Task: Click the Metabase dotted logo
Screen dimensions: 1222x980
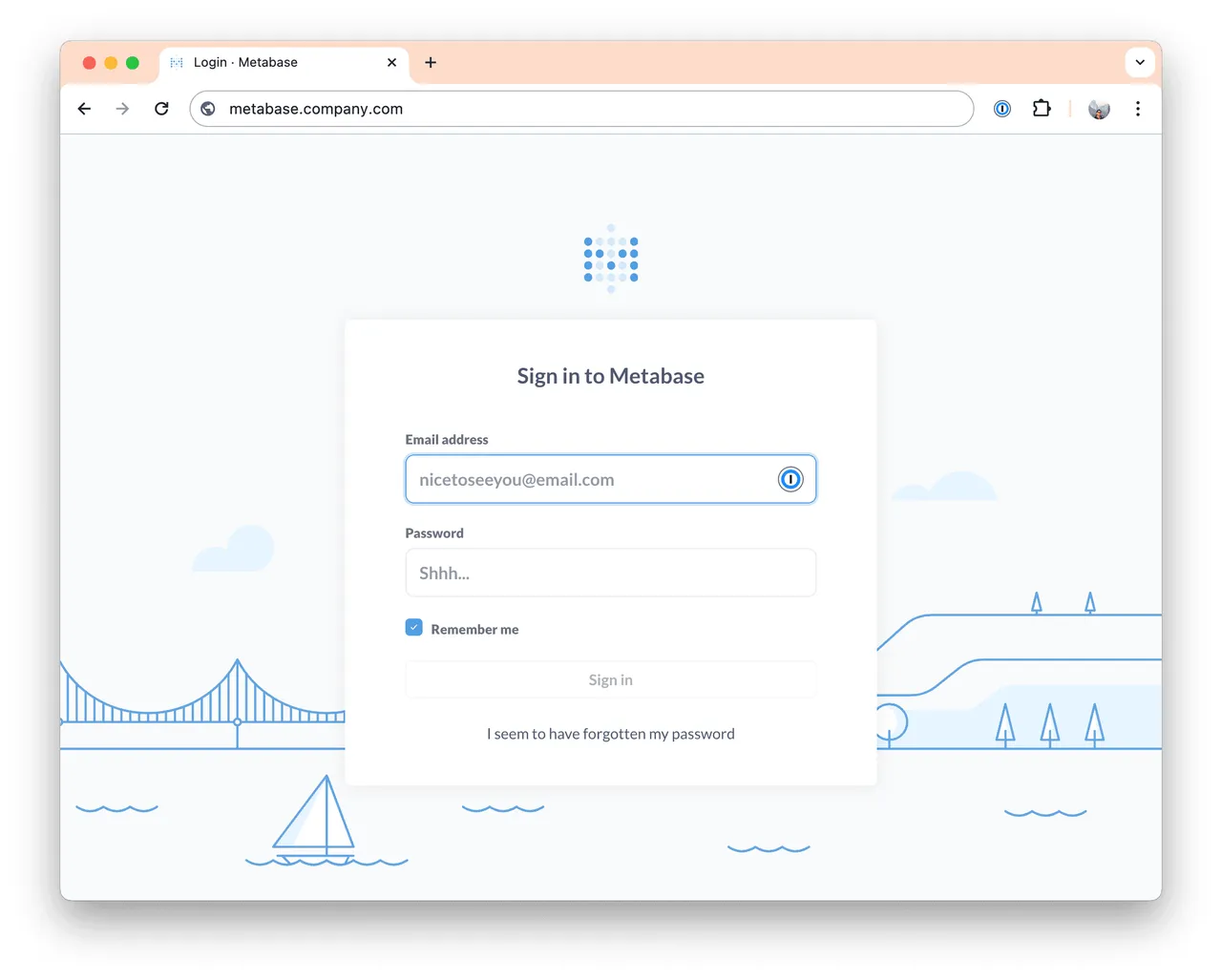Action: [x=611, y=260]
